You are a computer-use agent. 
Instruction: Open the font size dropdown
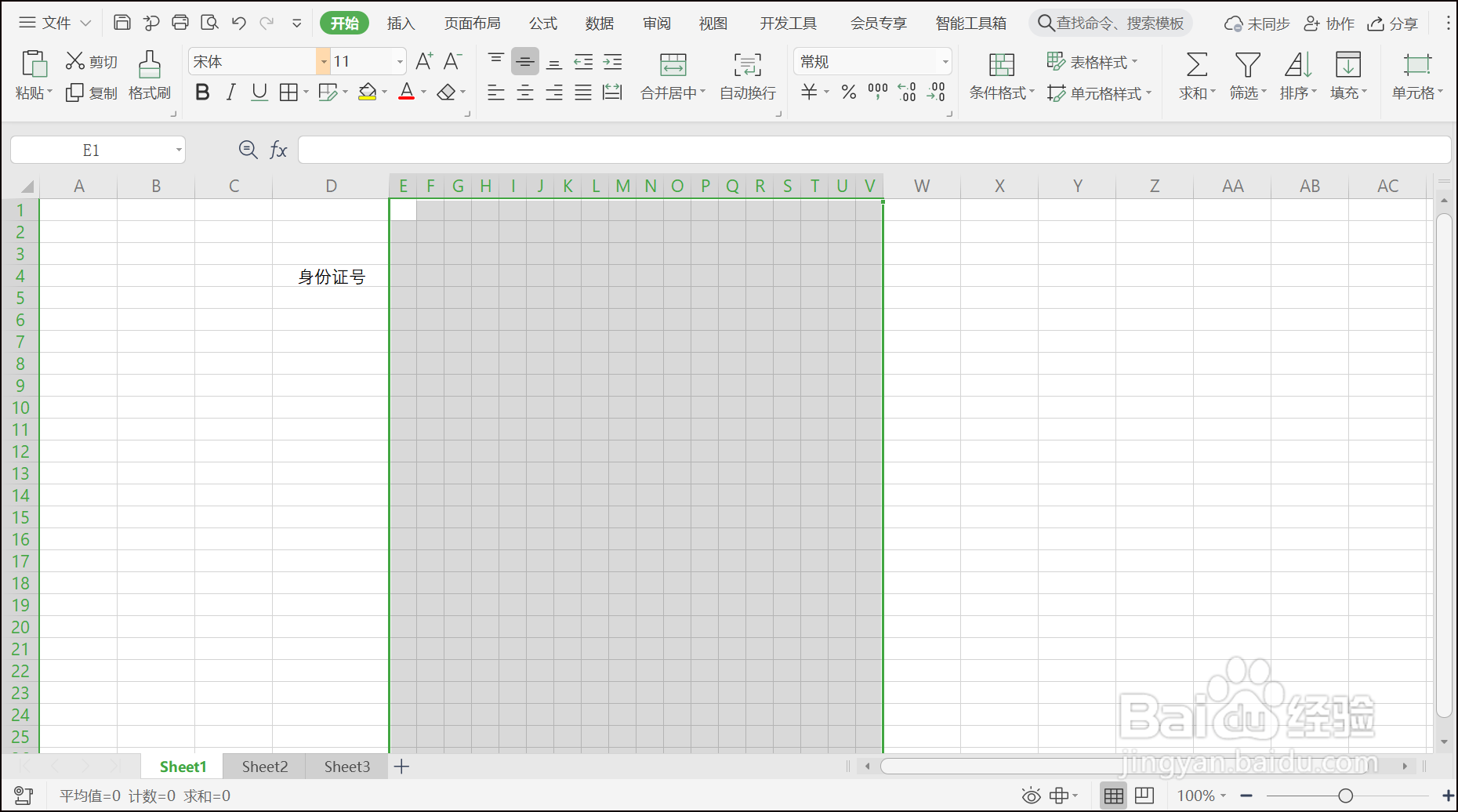click(400, 61)
